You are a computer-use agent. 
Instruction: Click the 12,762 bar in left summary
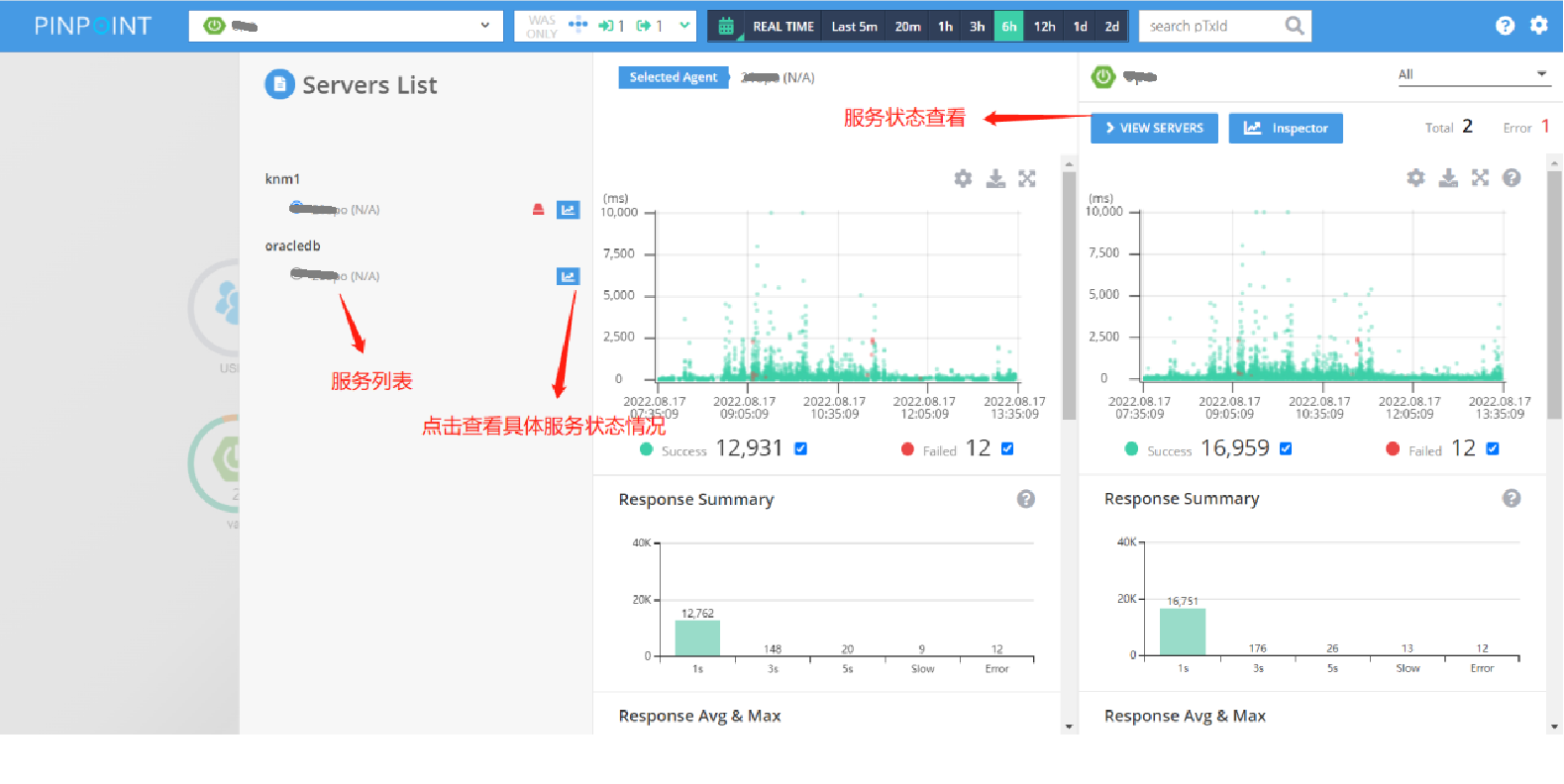pos(697,637)
